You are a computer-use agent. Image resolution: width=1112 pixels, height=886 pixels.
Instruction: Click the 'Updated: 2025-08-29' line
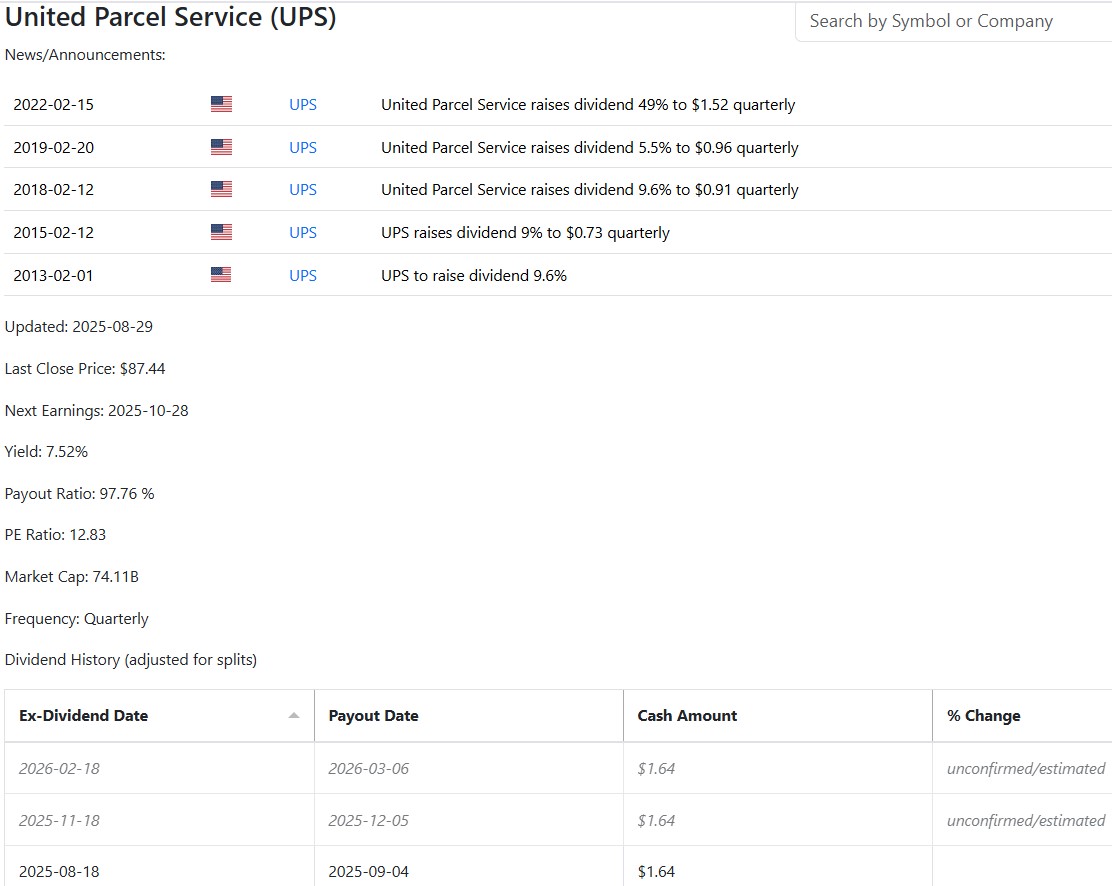[79, 326]
